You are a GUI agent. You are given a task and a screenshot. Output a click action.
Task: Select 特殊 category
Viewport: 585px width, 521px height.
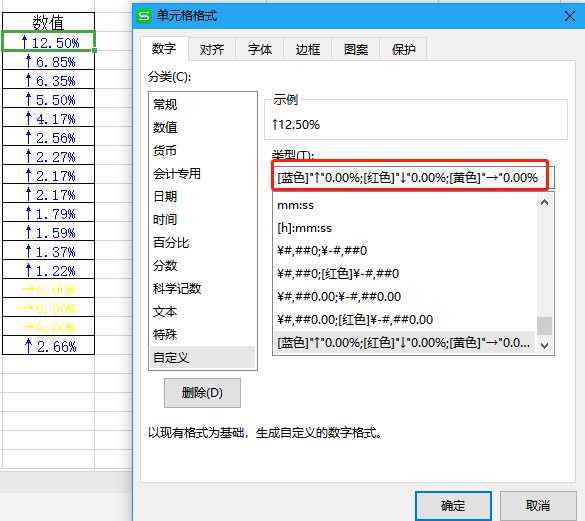[203, 334]
